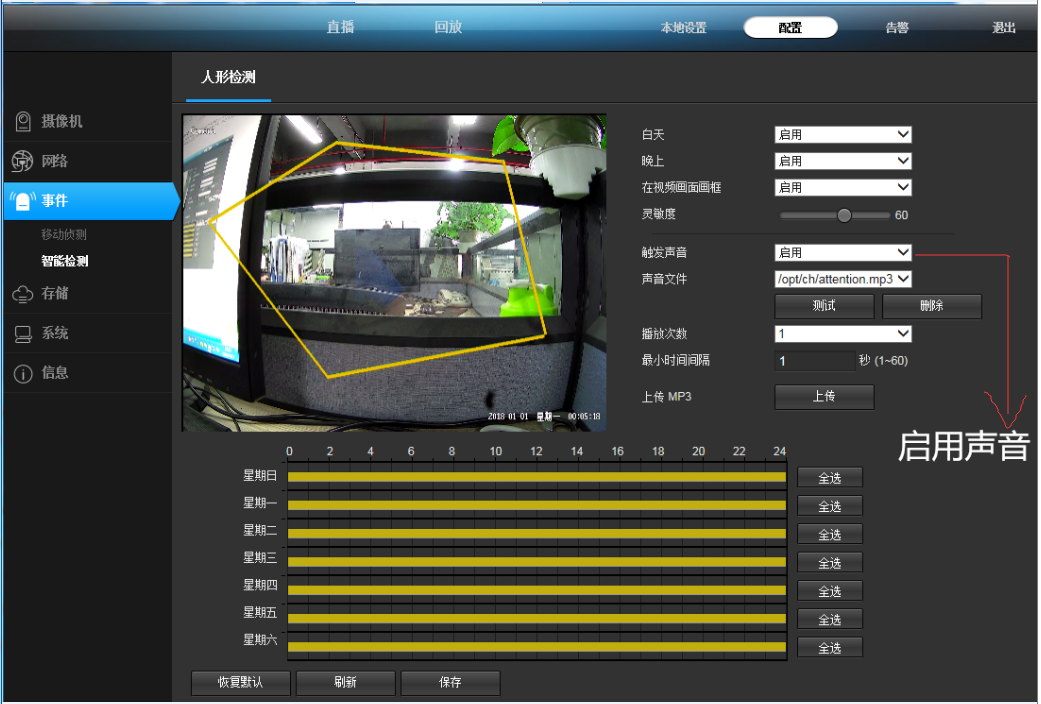Click the event alarm icon
Image resolution: width=1041 pixels, height=704 pixels.
click(x=23, y=201)
